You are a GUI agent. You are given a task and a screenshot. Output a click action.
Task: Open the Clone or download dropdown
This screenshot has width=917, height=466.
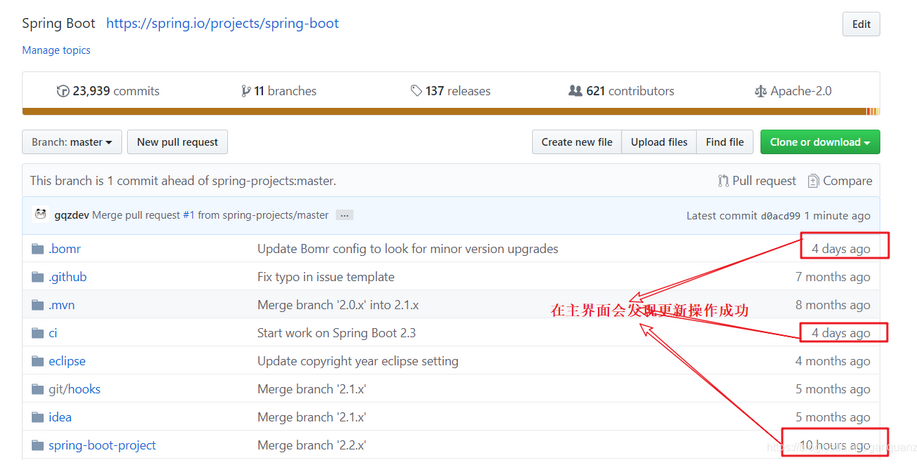(820, 142)
